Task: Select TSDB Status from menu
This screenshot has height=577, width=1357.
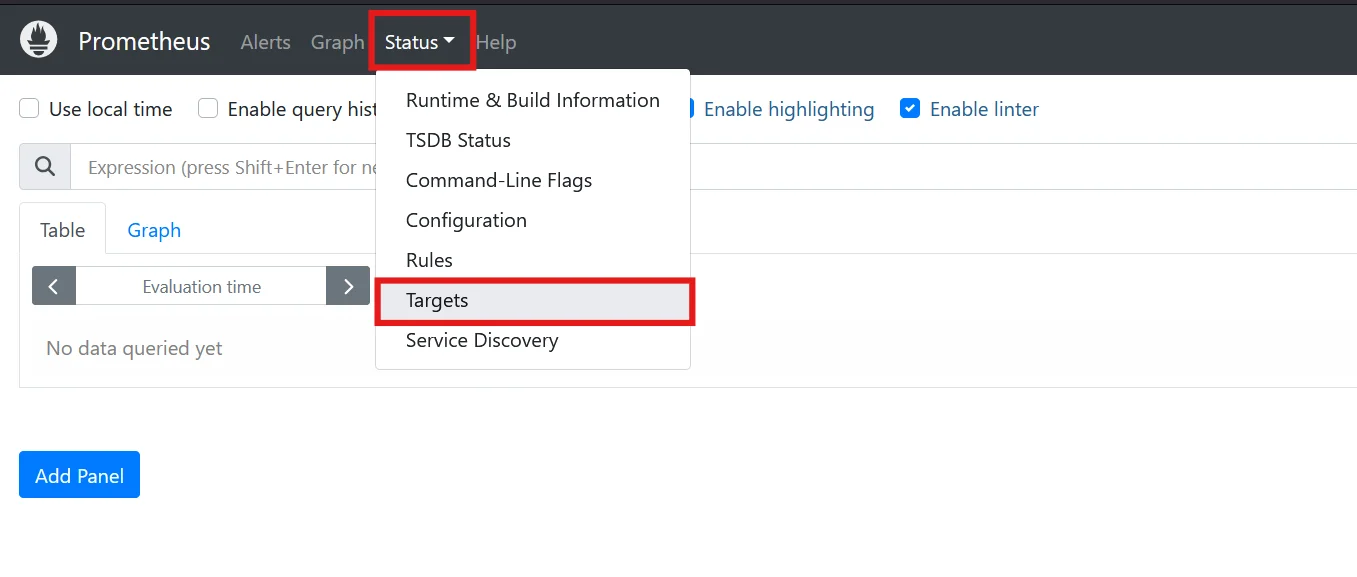Action: [533, 140]
